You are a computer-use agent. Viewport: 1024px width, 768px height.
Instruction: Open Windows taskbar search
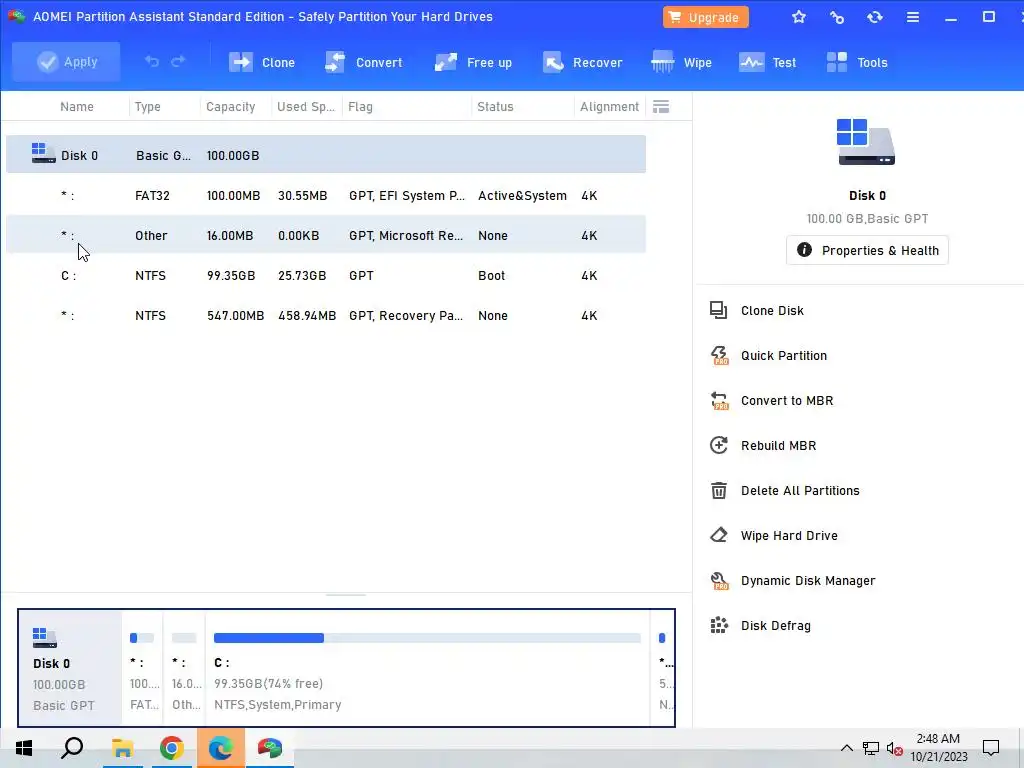pos(72,748)
